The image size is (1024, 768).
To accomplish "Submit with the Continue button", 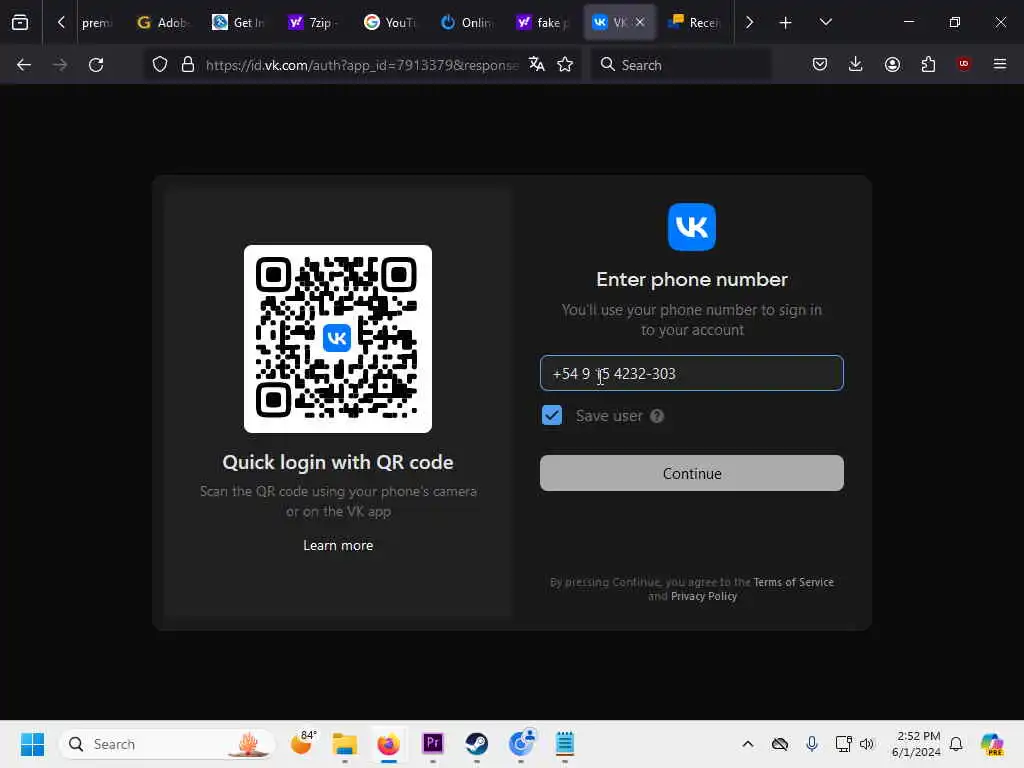I will coord(692,473).
